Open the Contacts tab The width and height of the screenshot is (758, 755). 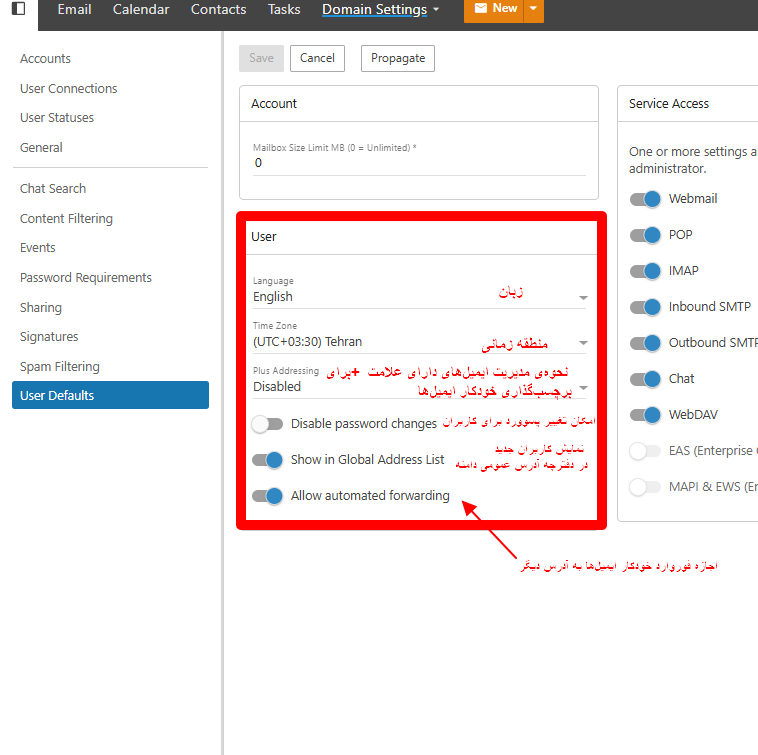pyautogui.click(x=218, y=10)
